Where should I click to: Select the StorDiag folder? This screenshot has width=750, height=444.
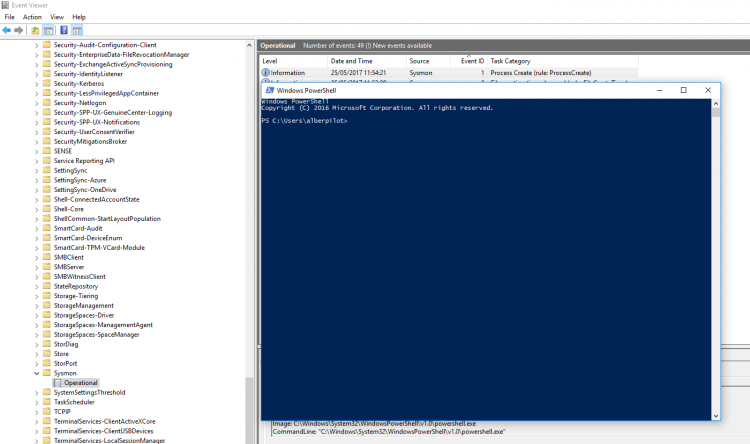pos(66,344)
